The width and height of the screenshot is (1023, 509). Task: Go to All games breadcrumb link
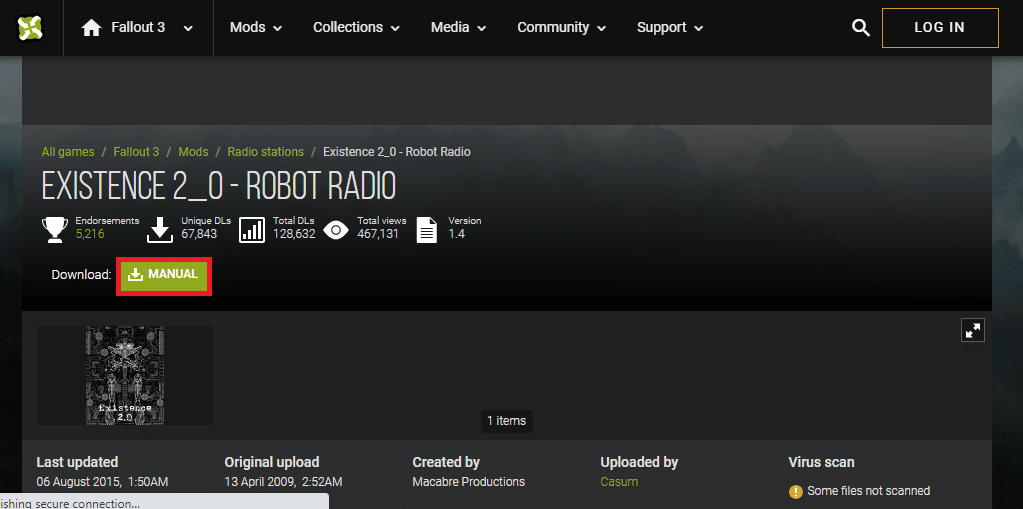click(68, 151)
